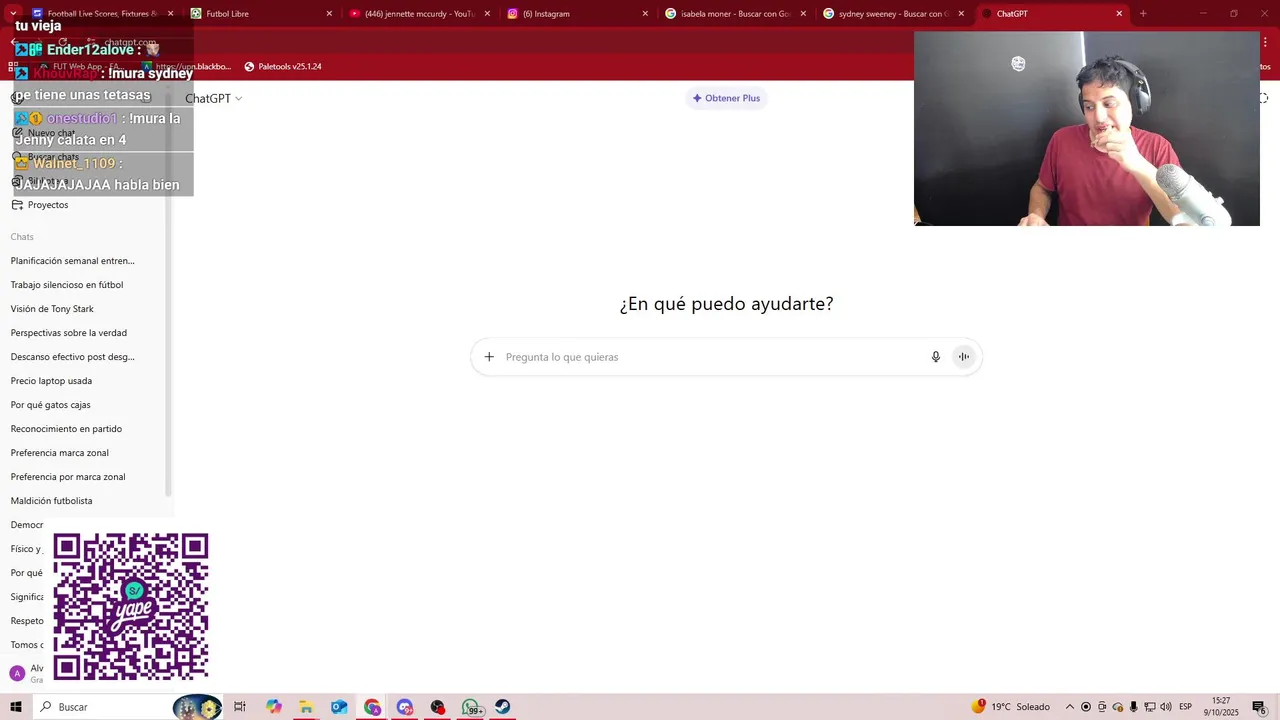Open a new browser tab with plus
Image resolution: width=1280 pixels, height=720 pixels.
pos(1143,14)
